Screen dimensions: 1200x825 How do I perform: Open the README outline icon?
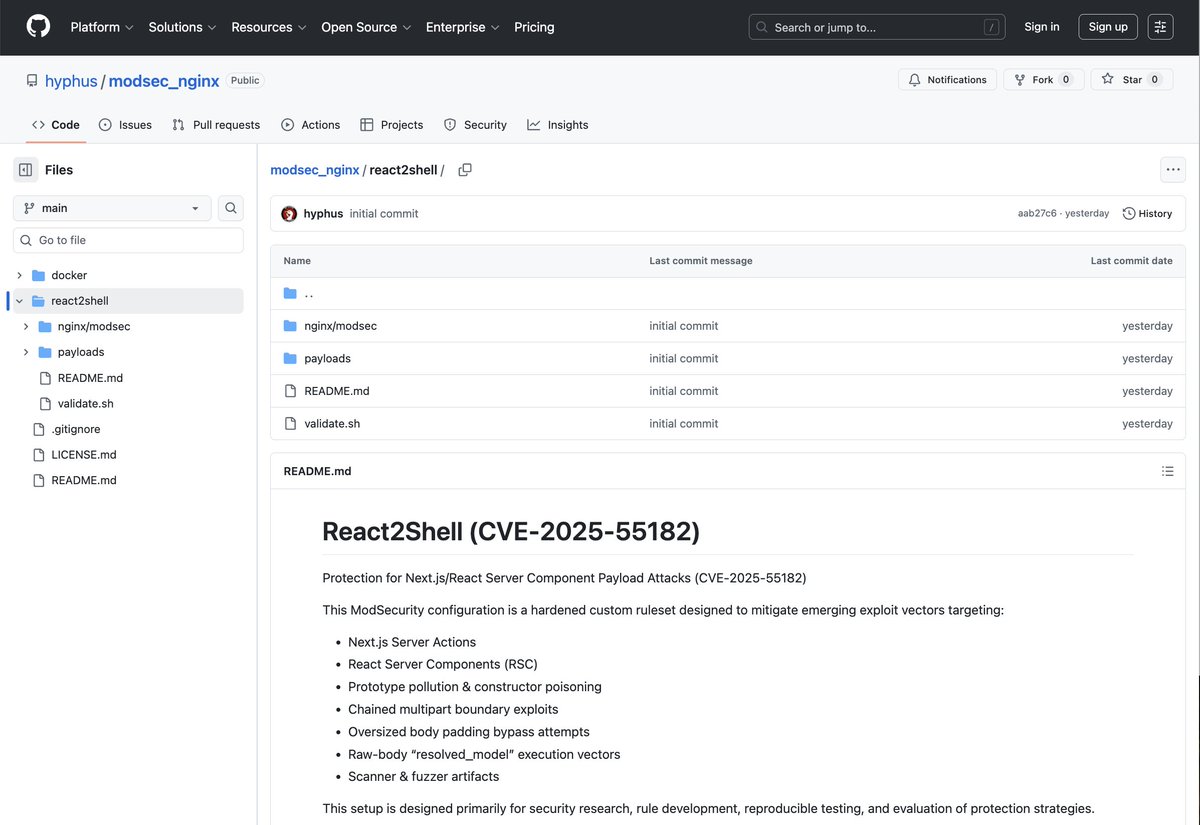coord(1167,470)
